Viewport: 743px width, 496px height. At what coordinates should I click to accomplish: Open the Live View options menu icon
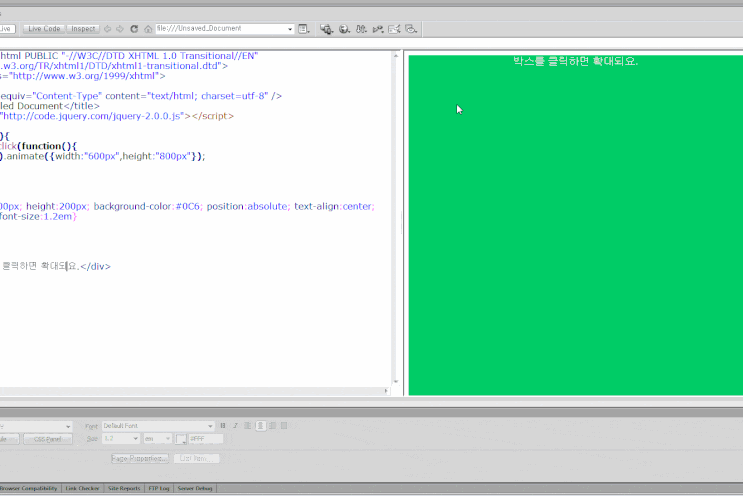click(x=304, y=29)
